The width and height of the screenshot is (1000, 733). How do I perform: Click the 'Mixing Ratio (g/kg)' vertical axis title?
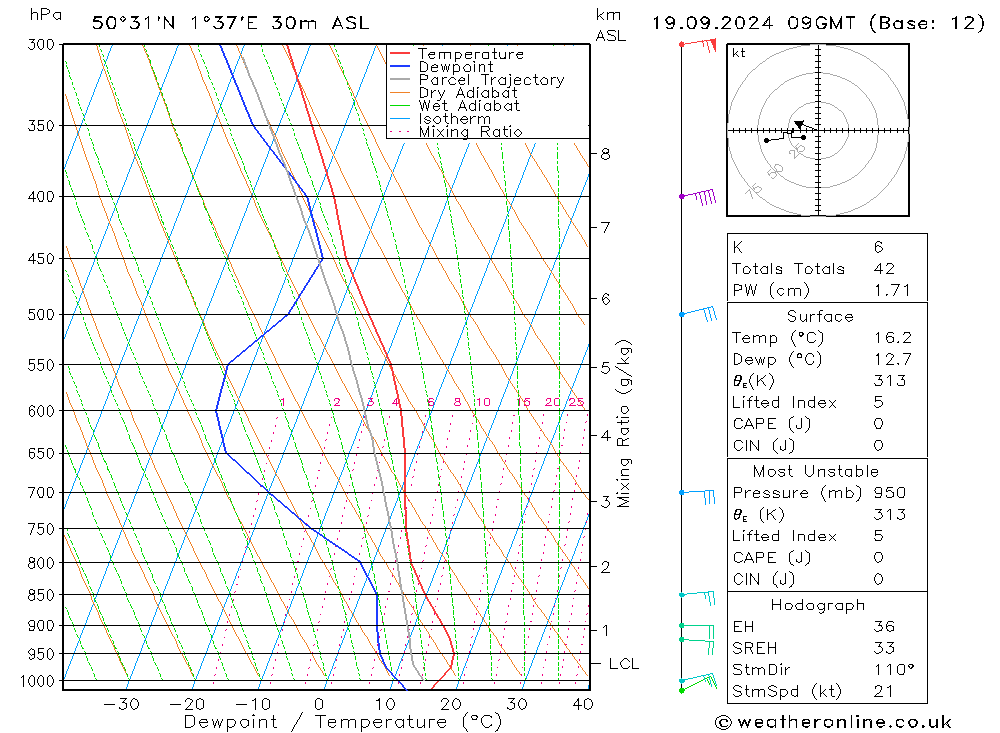pyautogui.click(x=624, y=424)
